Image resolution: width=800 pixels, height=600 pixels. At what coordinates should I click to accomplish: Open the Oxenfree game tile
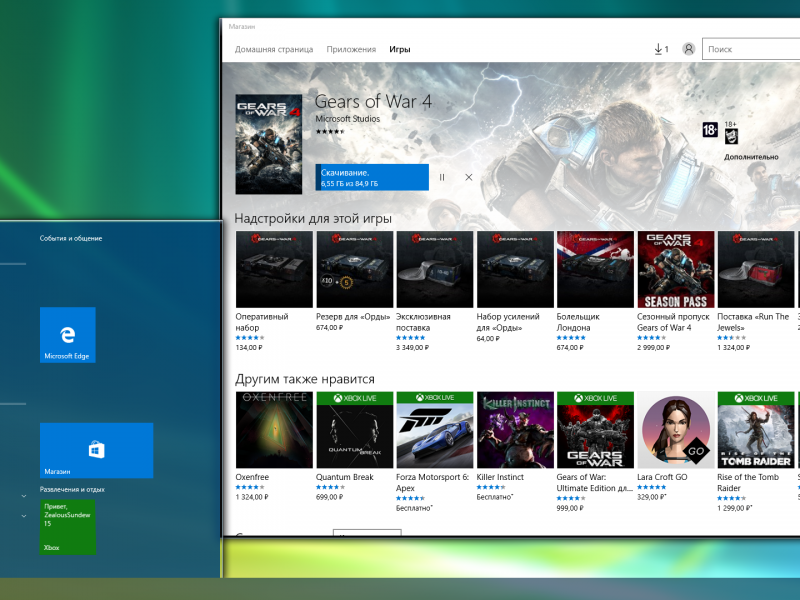coord(274,430)
